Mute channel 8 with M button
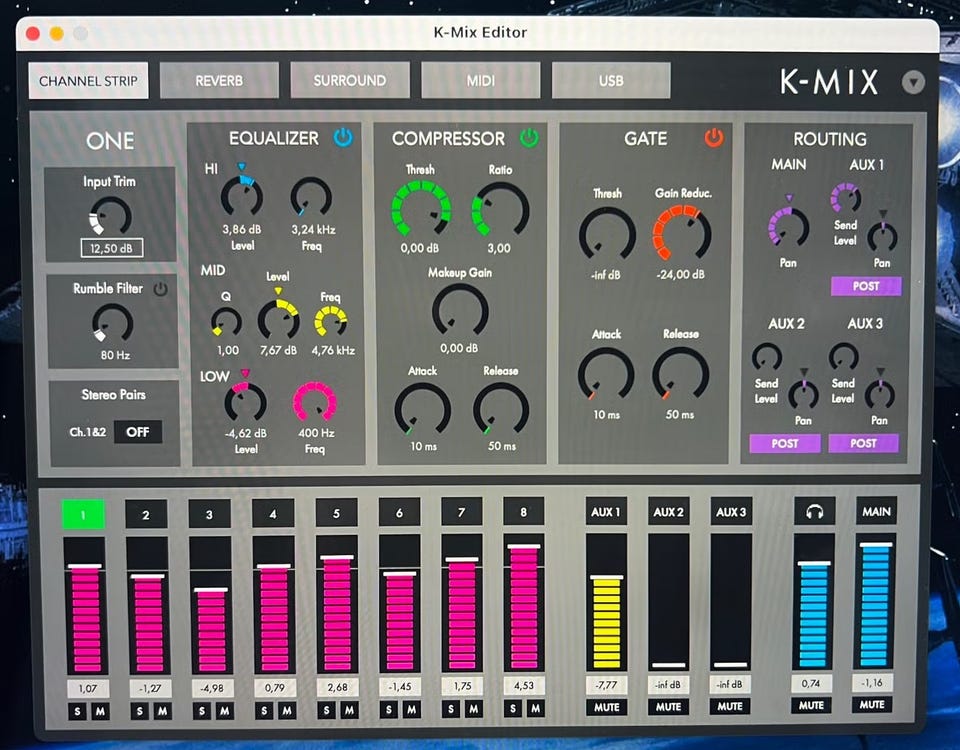960x750 pixels. (535, 708)
